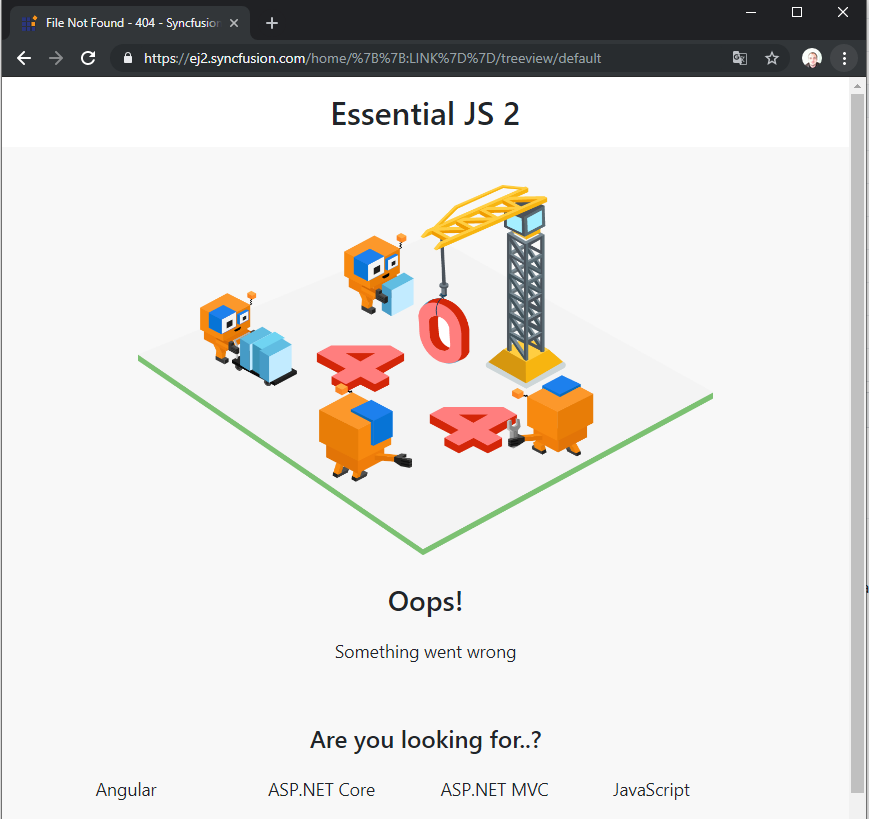Reload the current page
The width and height of the screenshot is (869, 819).
tap(88, 58)
